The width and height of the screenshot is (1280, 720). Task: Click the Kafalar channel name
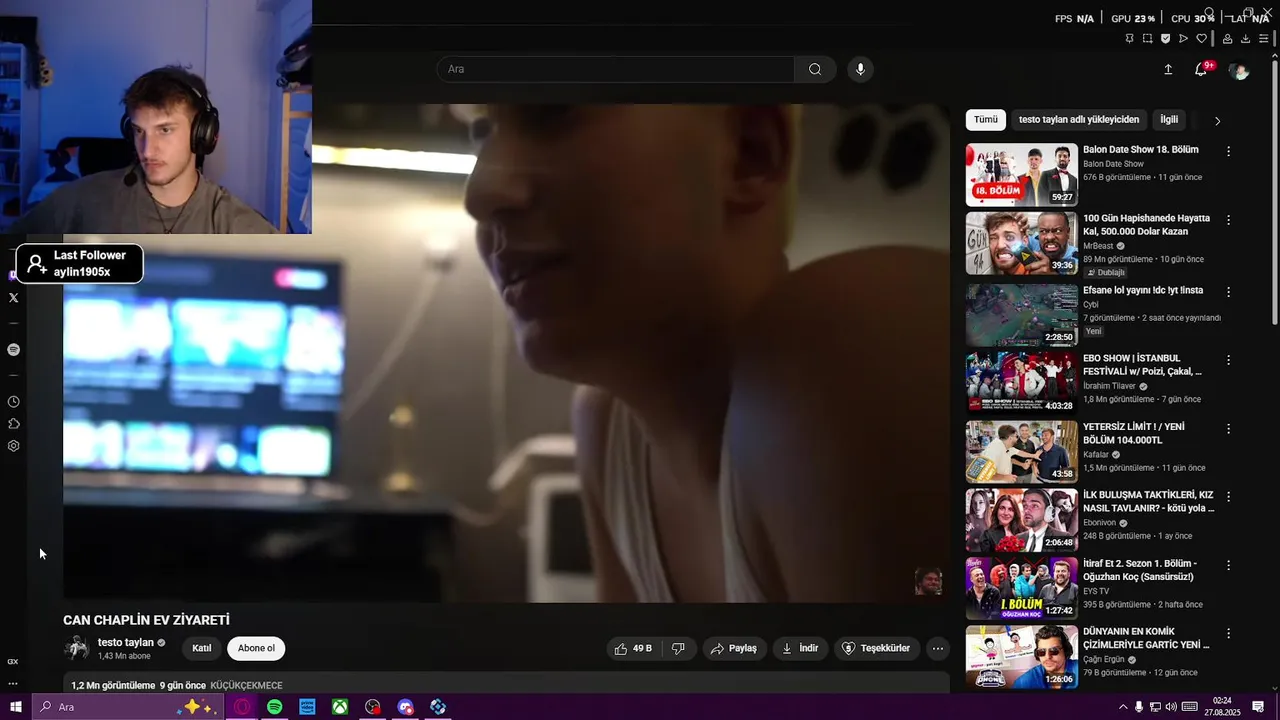1096,454
